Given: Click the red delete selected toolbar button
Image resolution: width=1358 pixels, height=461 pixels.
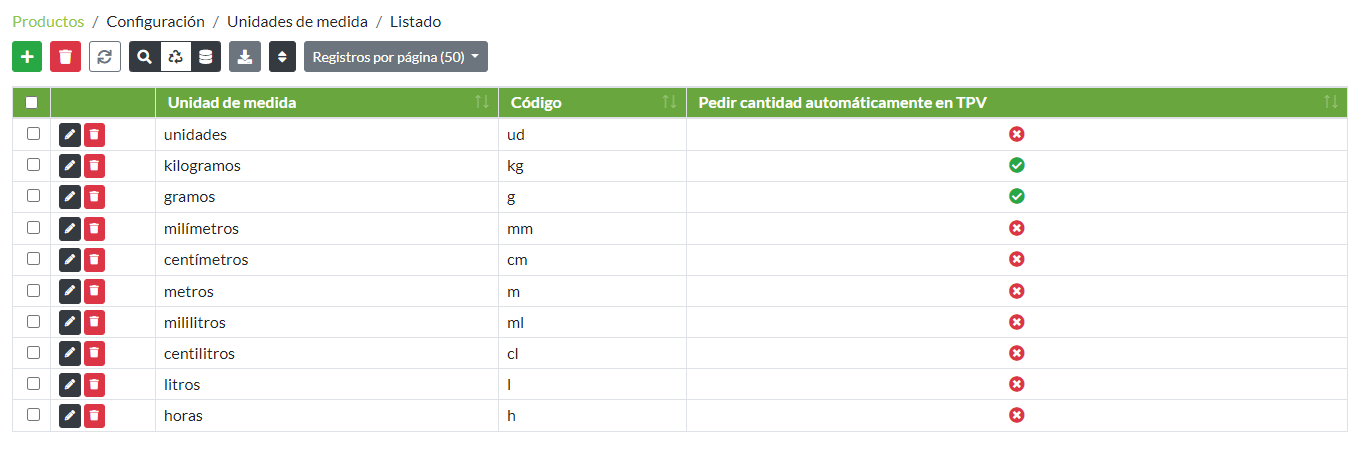Looking at the screenshot, I should tap(66, 57).
